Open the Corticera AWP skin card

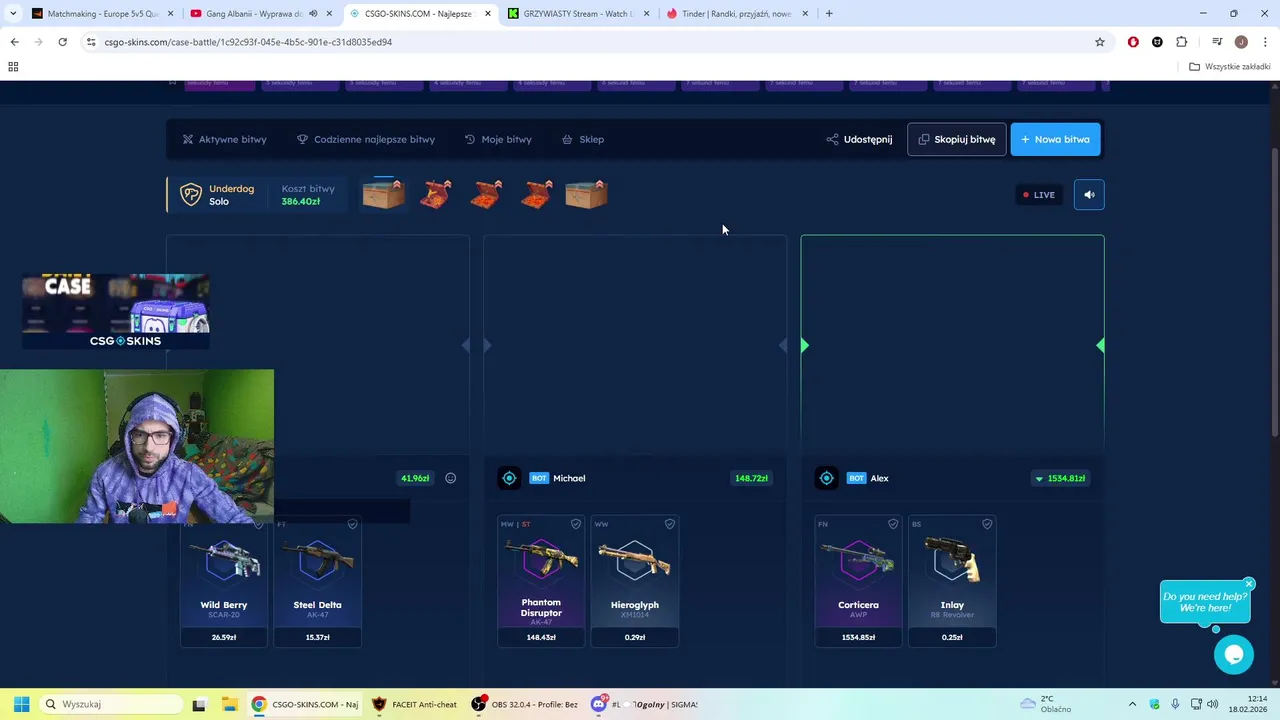click(858, 582)
